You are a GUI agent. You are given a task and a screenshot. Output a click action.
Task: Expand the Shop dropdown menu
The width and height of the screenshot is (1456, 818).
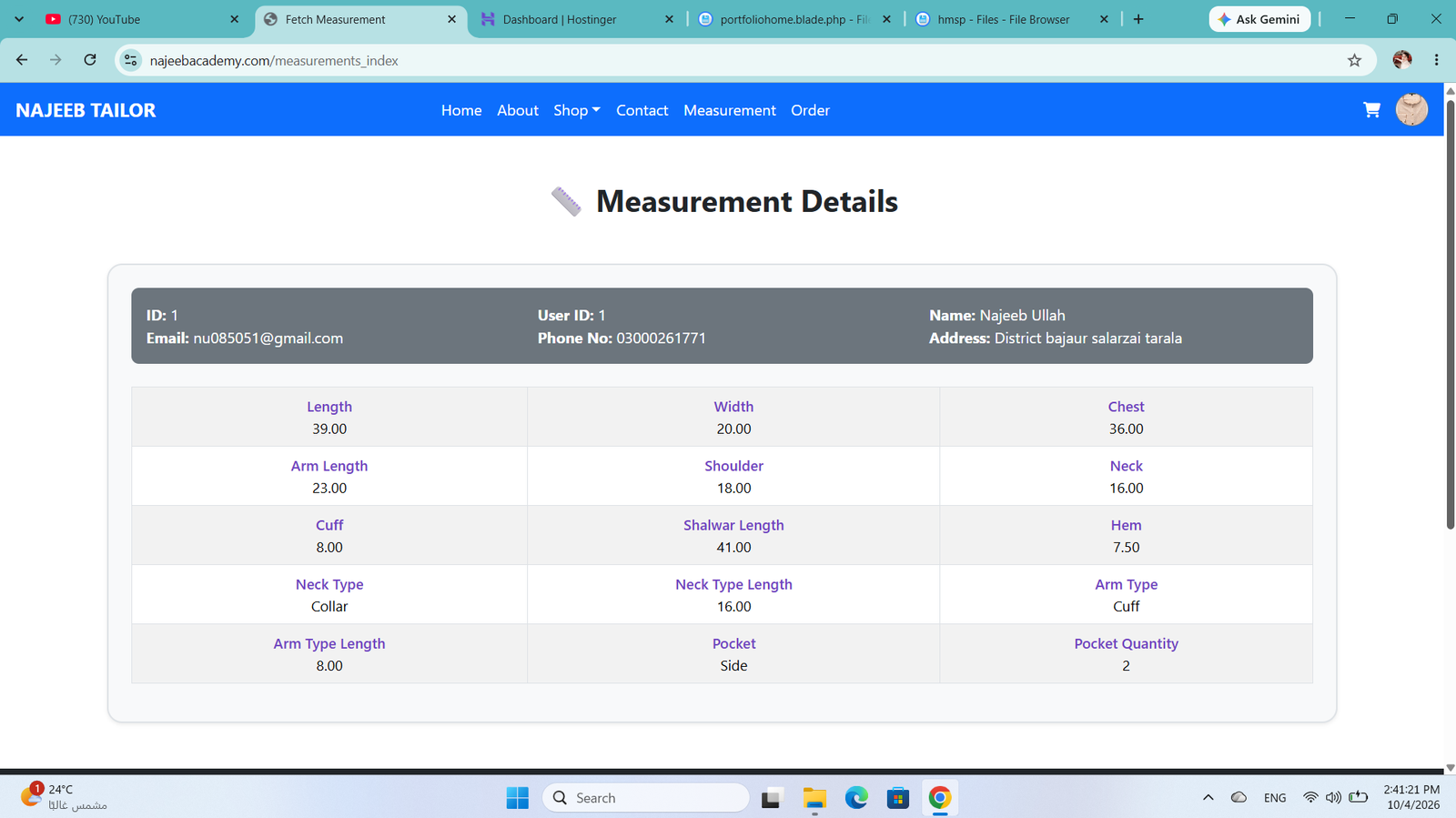click(x=577, y=110)
